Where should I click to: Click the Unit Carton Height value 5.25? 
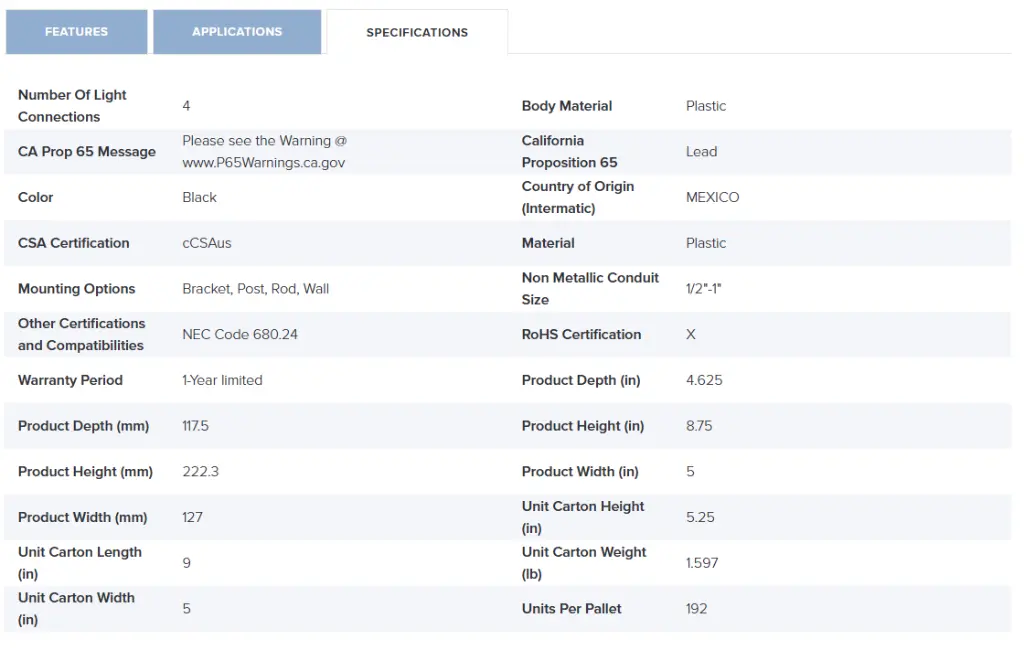(700, 517)
